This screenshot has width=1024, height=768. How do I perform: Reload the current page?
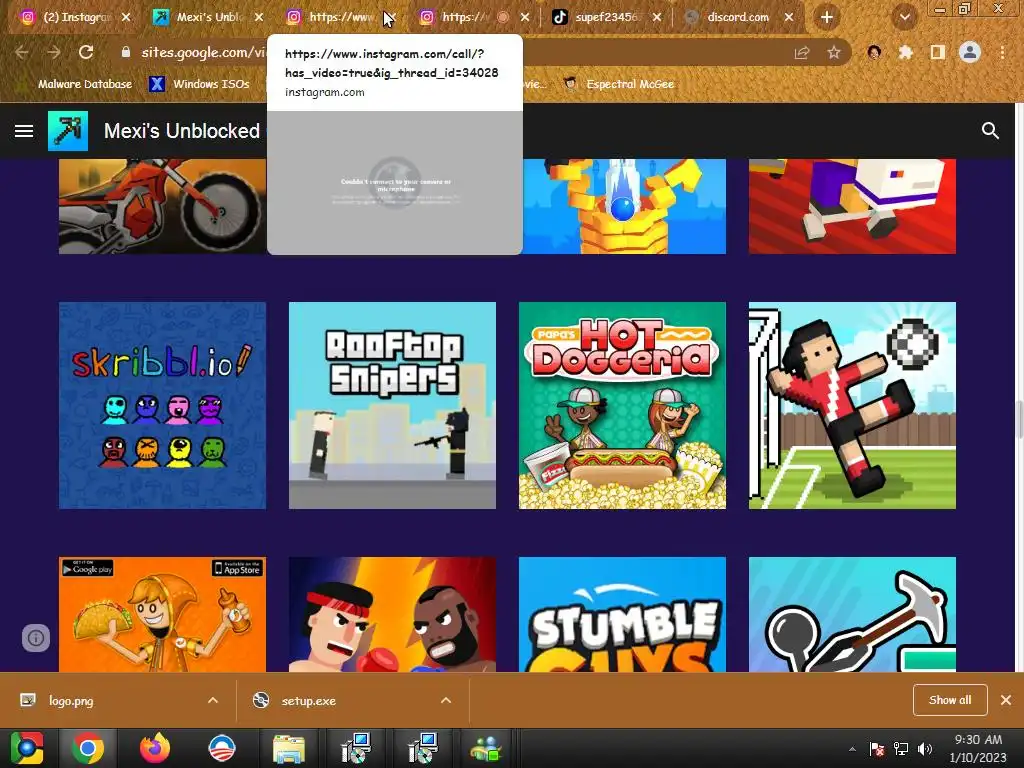[86, 52]
